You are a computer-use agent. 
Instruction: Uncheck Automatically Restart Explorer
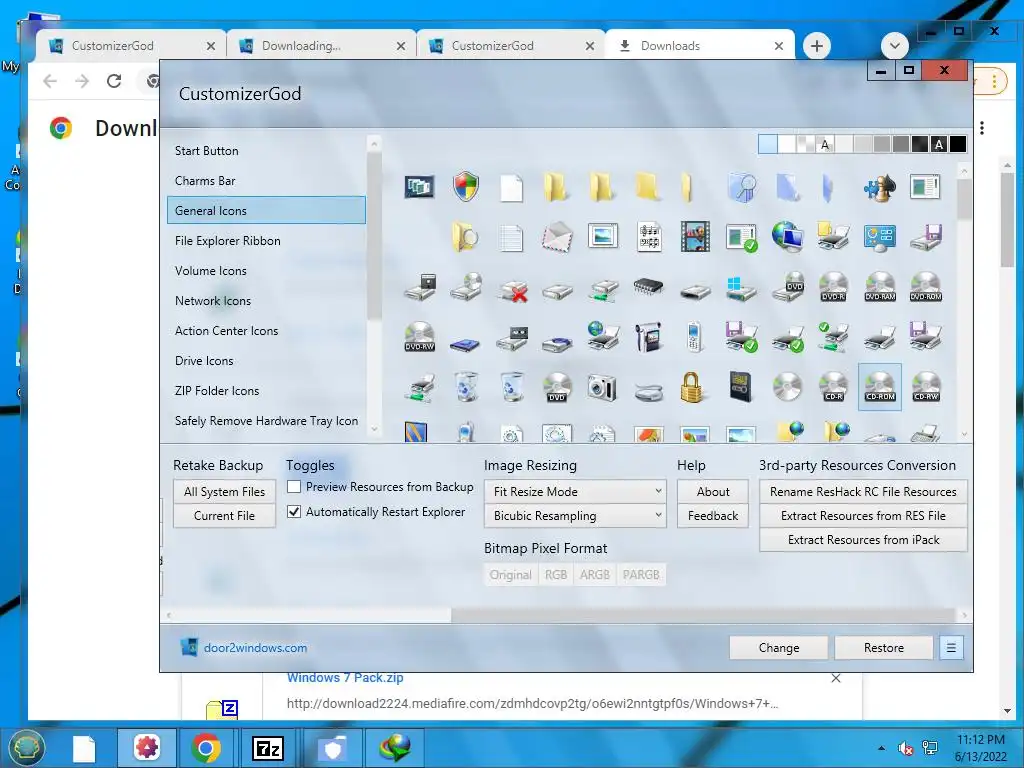coord(294,511)
